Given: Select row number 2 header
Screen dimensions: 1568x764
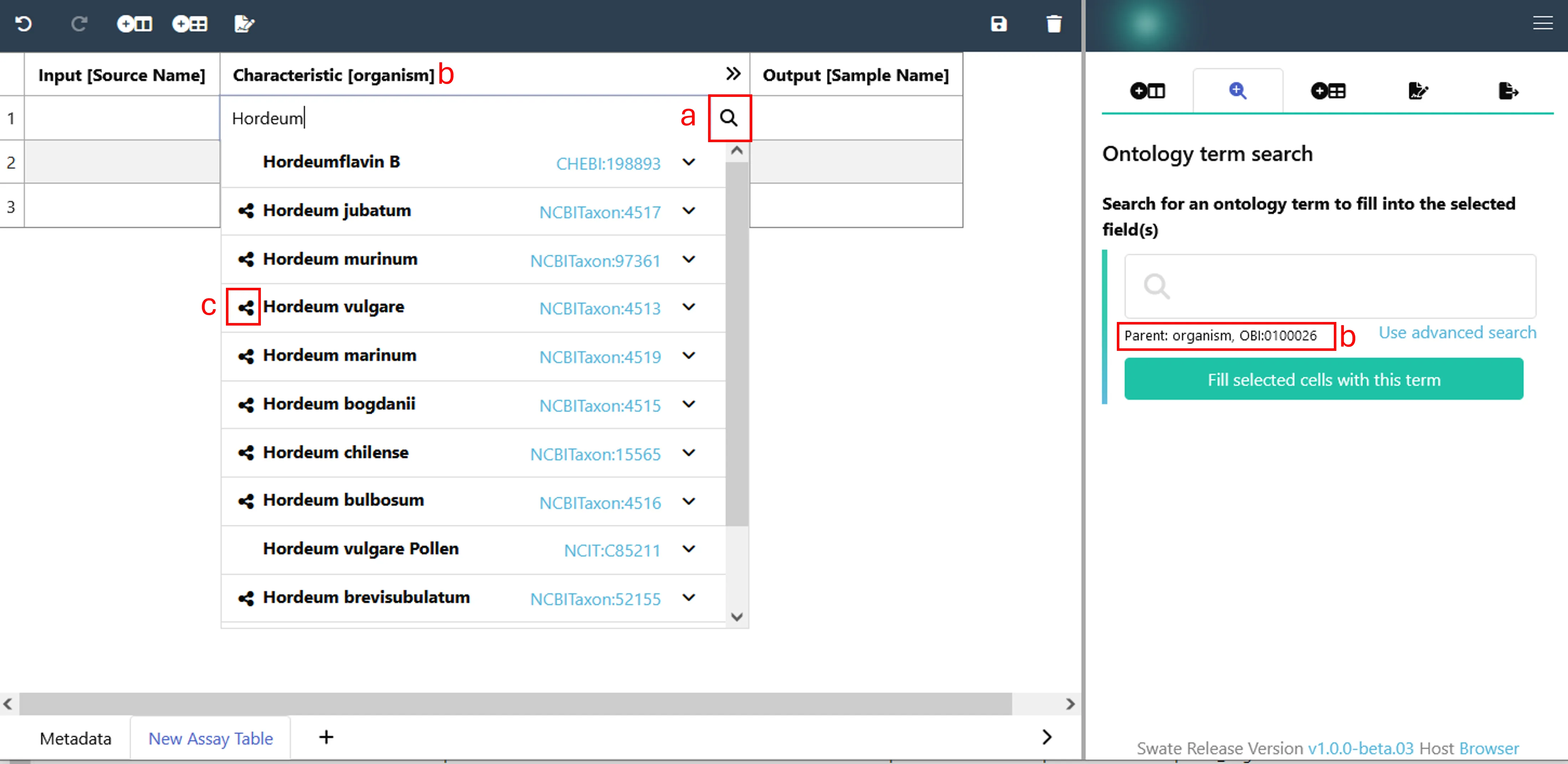Looking at the screenshot, I should pos(11,162).
